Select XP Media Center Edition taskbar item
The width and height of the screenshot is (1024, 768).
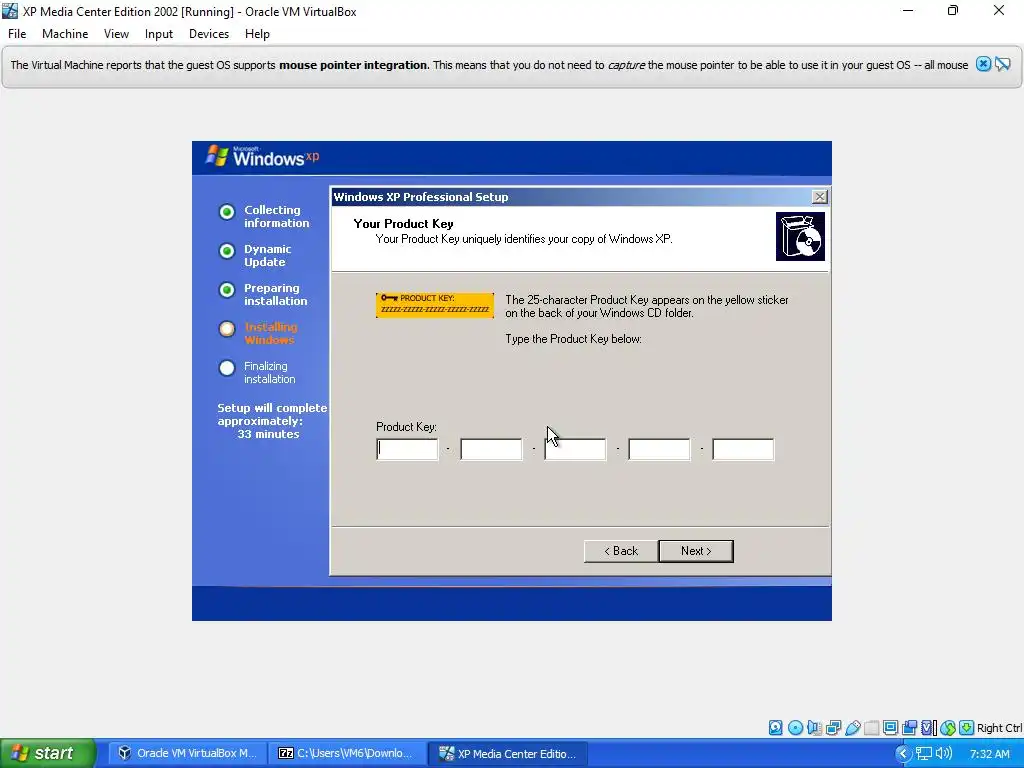[x=508, y=754]
